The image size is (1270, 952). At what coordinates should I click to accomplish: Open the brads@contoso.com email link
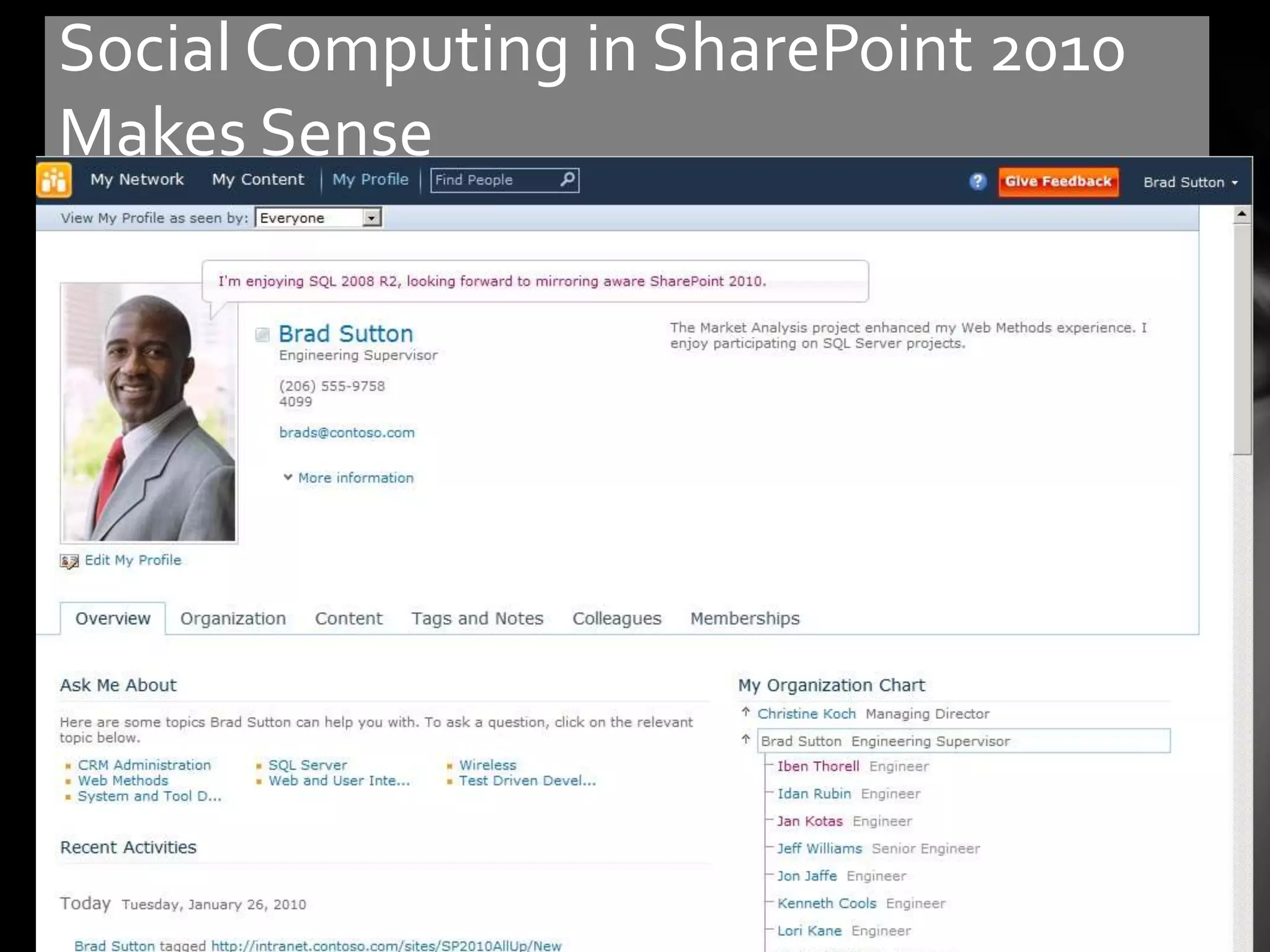(x=347, y=433)
